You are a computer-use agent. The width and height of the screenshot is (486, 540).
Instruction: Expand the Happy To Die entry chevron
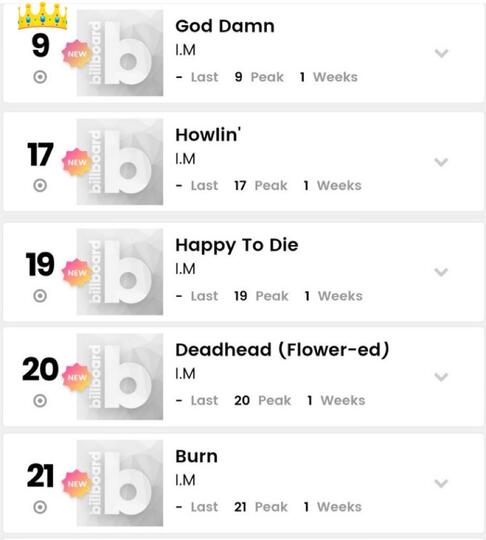tap(441, 272)
